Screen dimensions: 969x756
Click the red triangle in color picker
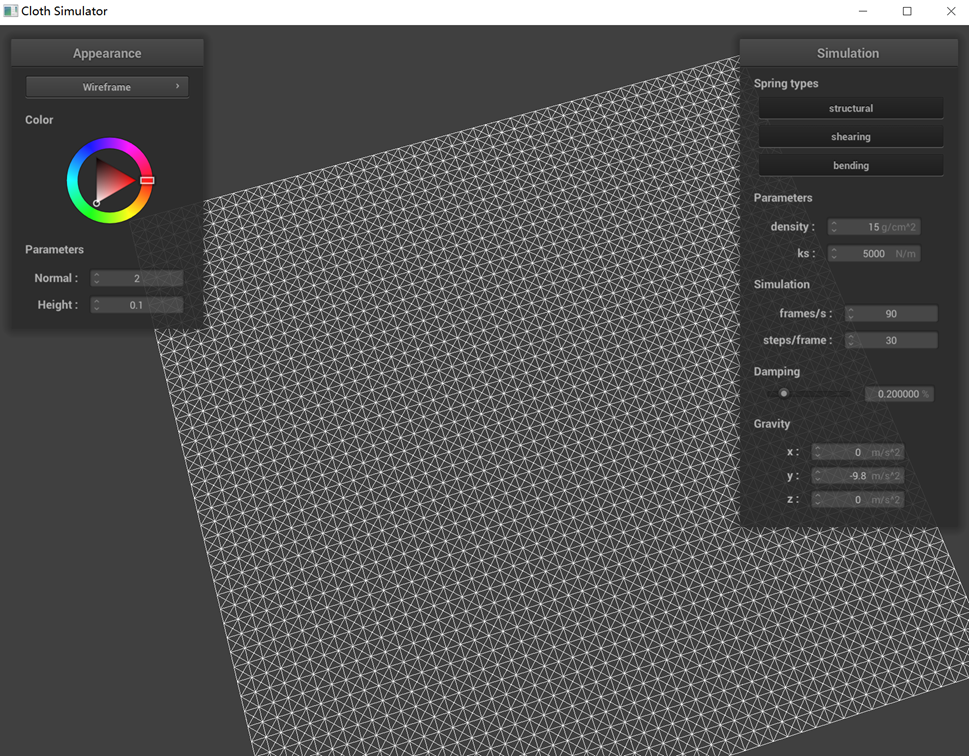click(111, 181)
